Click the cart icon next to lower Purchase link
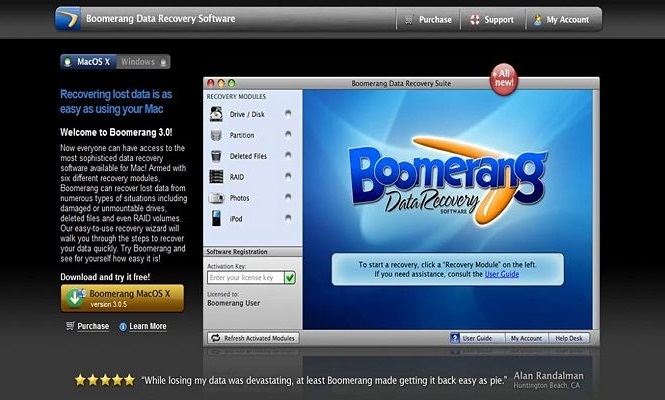665x400 pixels. (70, 326)
